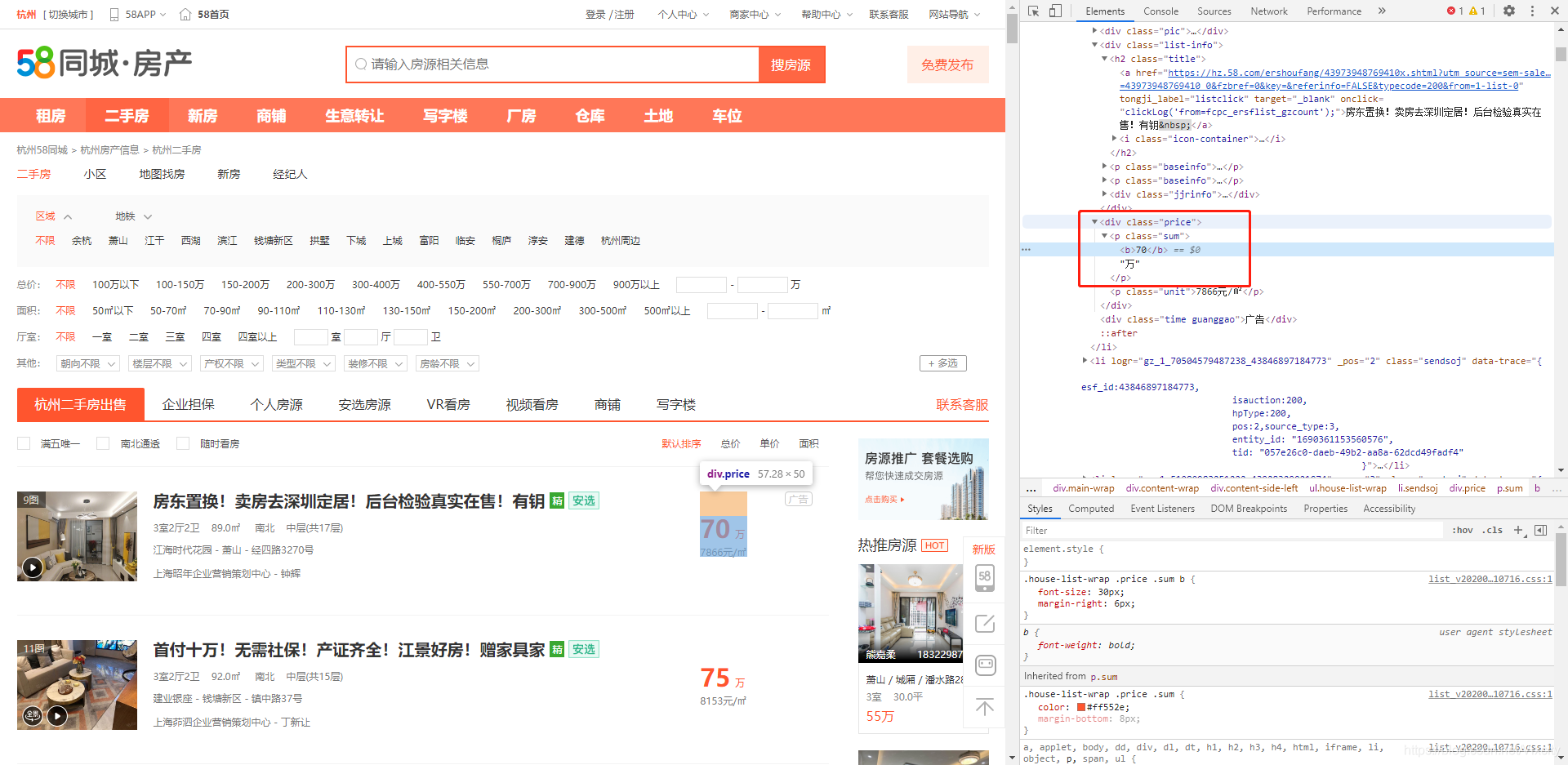This screenshot has height=765, width=1568.
Task: Open the 类型不限 dropdown
Action: [304, 363]
